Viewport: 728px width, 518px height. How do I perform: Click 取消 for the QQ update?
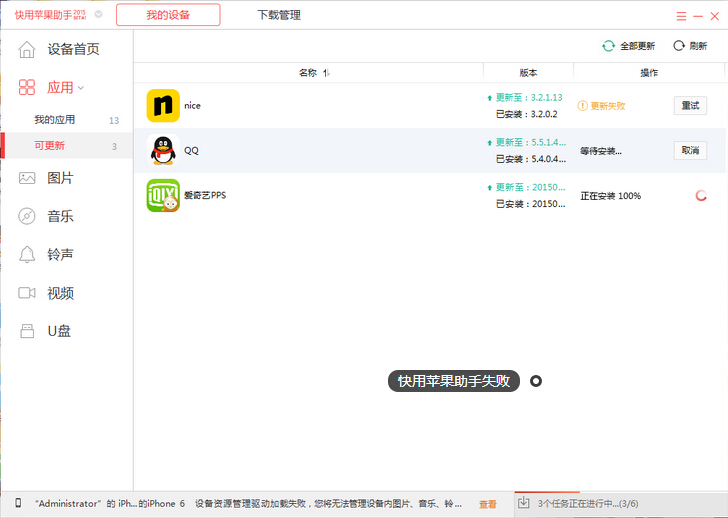tap(690, 151)
